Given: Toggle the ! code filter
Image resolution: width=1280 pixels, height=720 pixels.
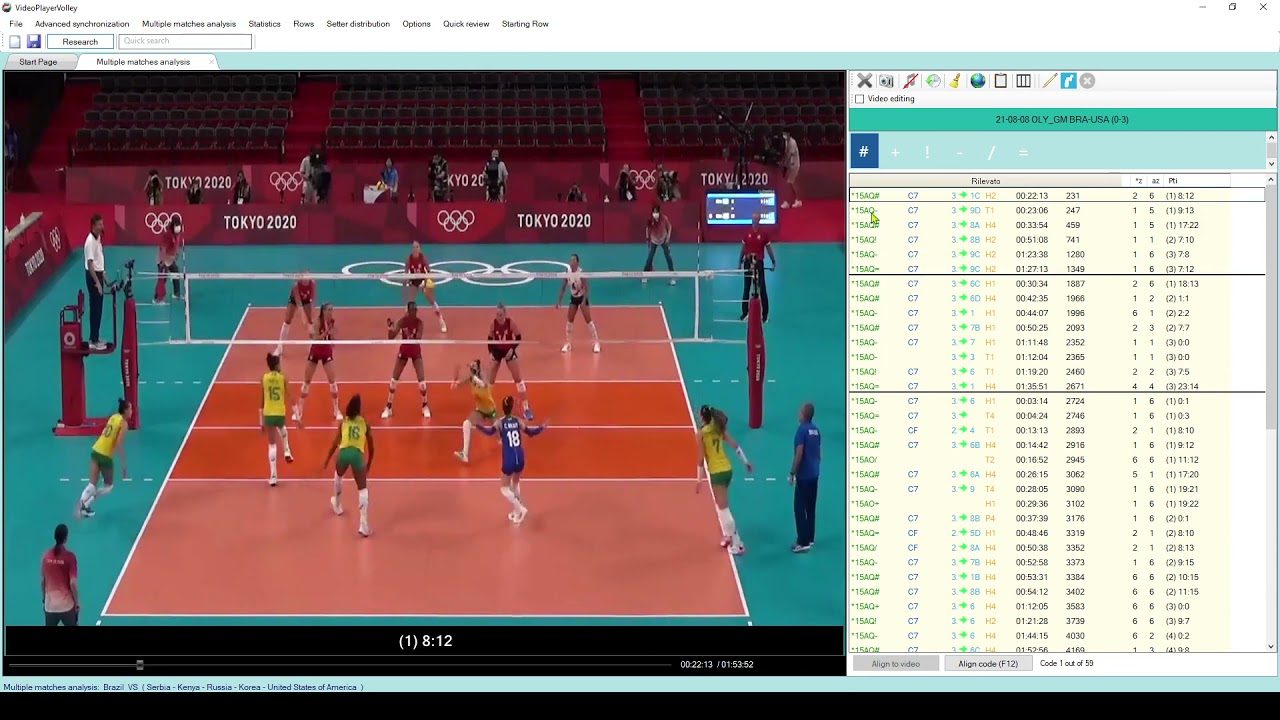Looking at the screenshot, I should tap(927, 151).
